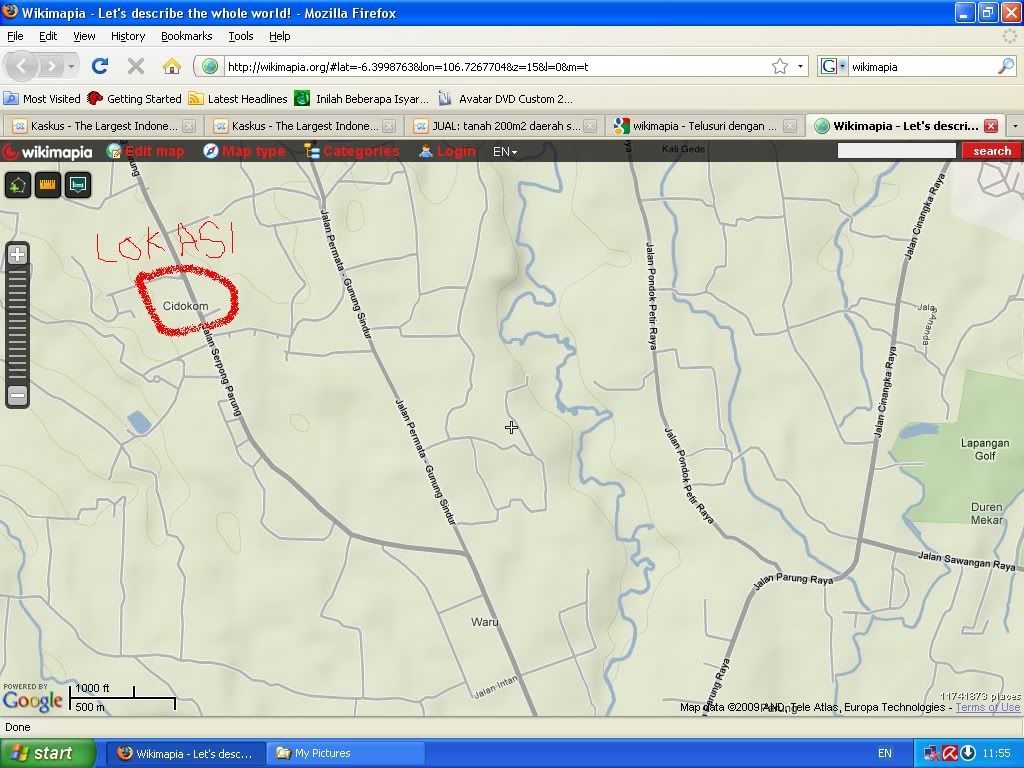Zoom out with the minus button
The width and height of the screenshot is (1024, 768).
pyautogui.click(x=18, y=394)
